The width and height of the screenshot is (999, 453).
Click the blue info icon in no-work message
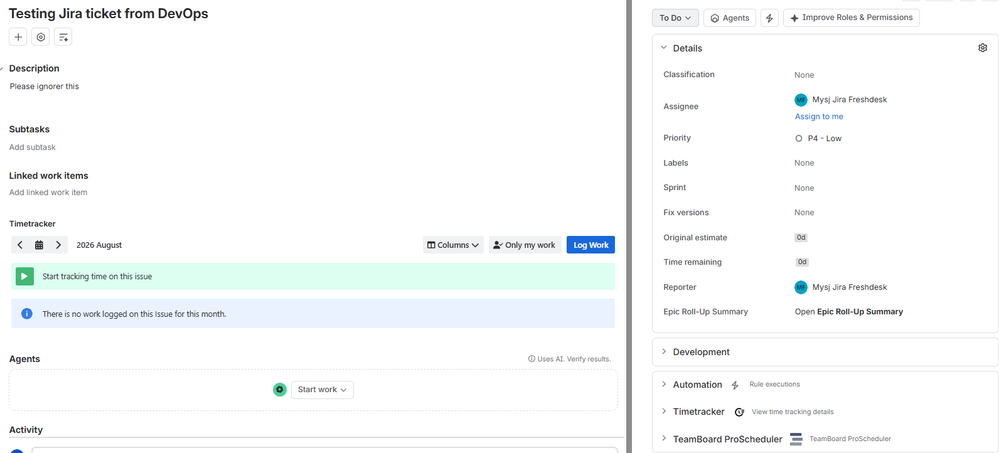27,313
